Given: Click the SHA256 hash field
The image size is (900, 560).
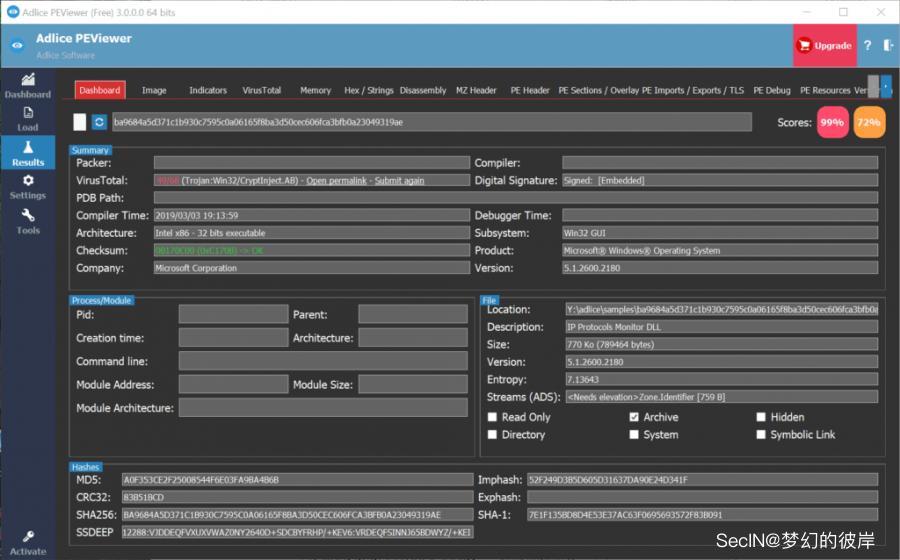Looking at the screenshot, I should click(297, 515).
